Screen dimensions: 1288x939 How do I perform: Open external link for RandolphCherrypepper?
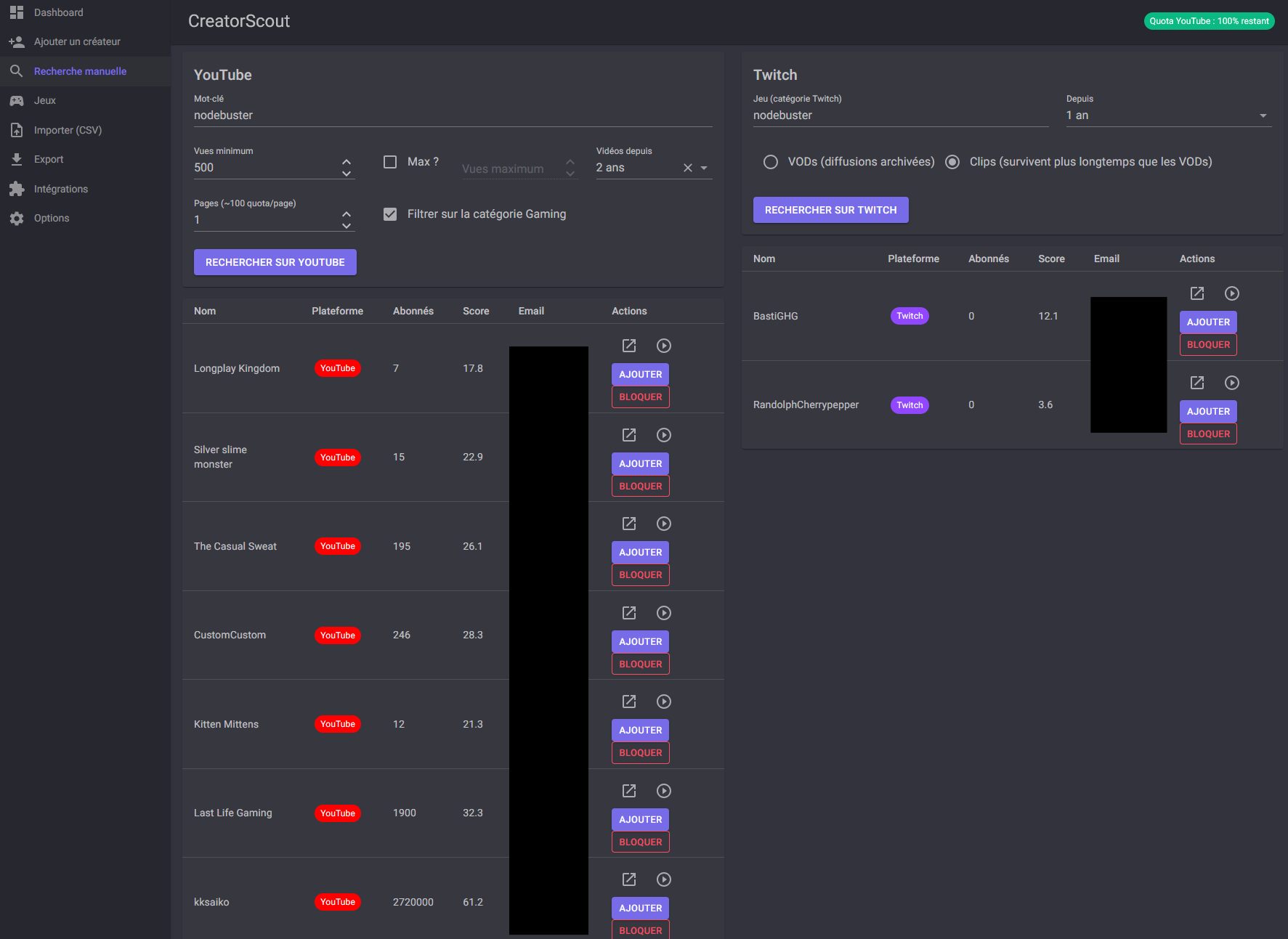1197,383
